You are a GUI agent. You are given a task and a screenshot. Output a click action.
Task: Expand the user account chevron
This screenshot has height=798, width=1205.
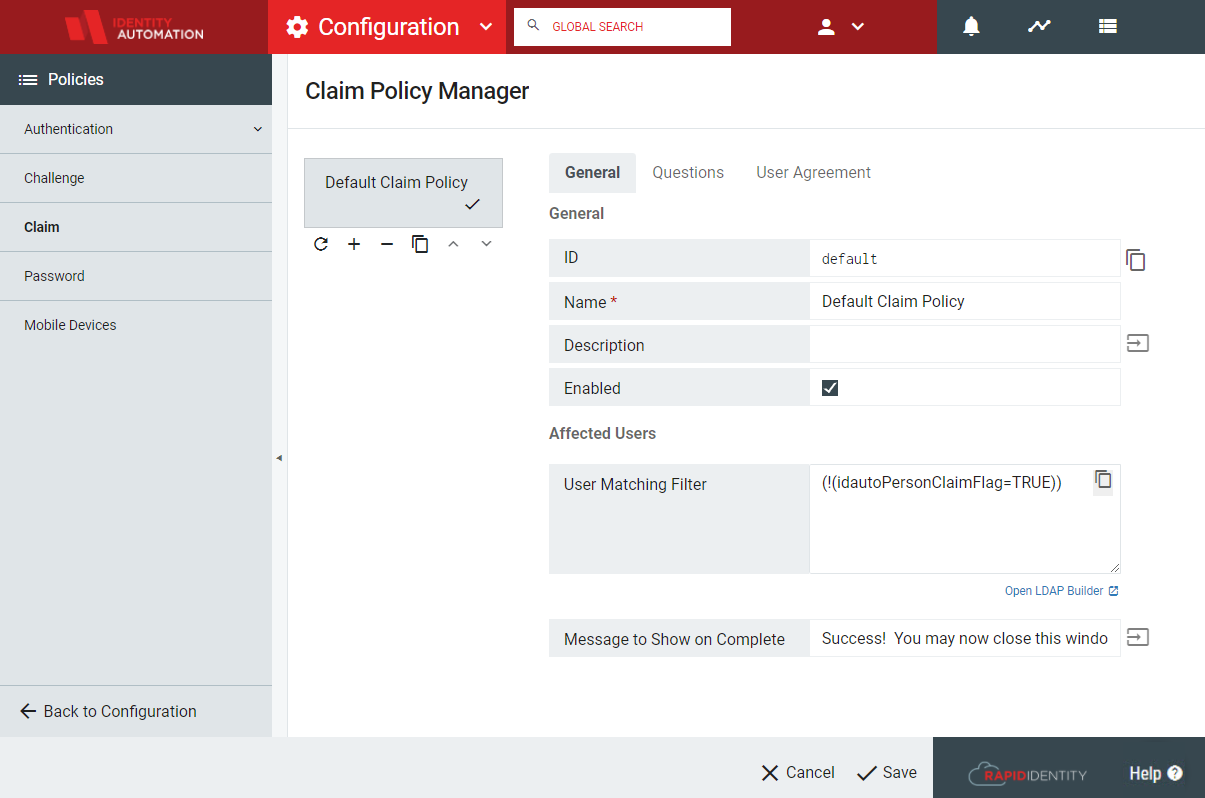click(x=858, y=27)
